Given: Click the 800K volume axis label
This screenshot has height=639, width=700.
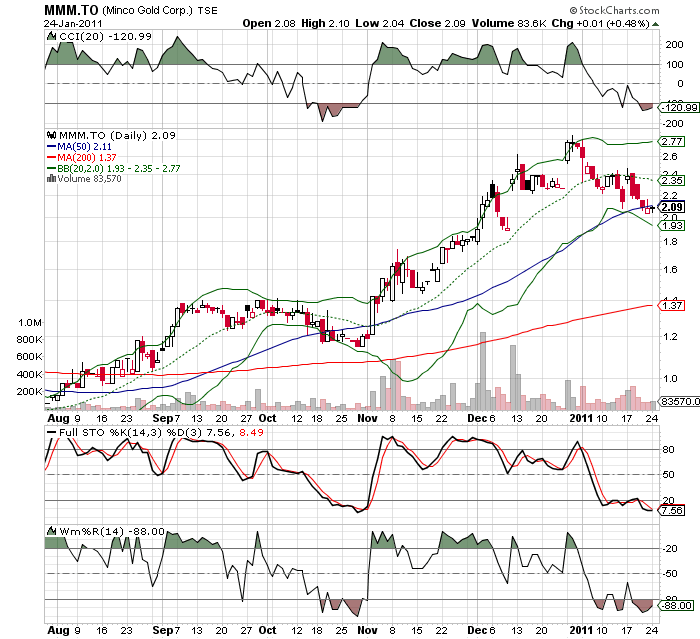Looking at the screenshot, I should pyautogui.click(x=29, y=340).
